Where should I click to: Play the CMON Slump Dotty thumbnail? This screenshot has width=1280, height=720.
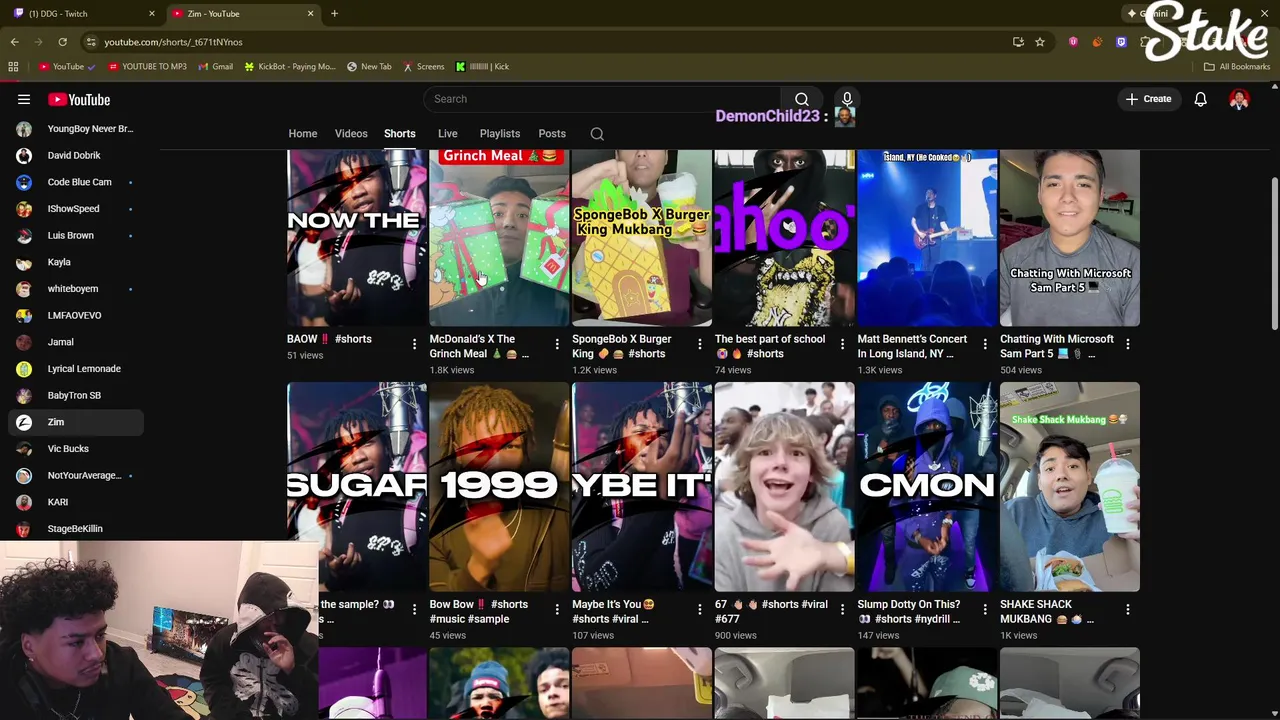927,487
